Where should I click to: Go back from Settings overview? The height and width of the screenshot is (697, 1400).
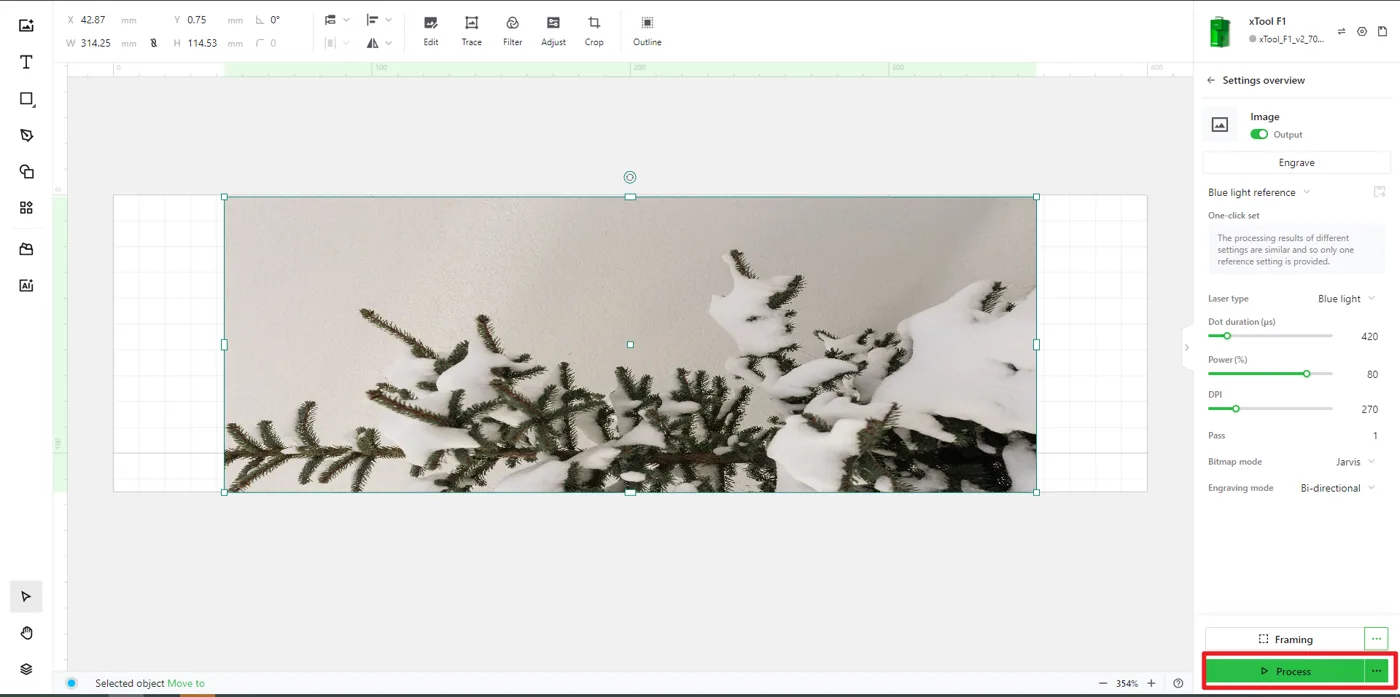1211,80
